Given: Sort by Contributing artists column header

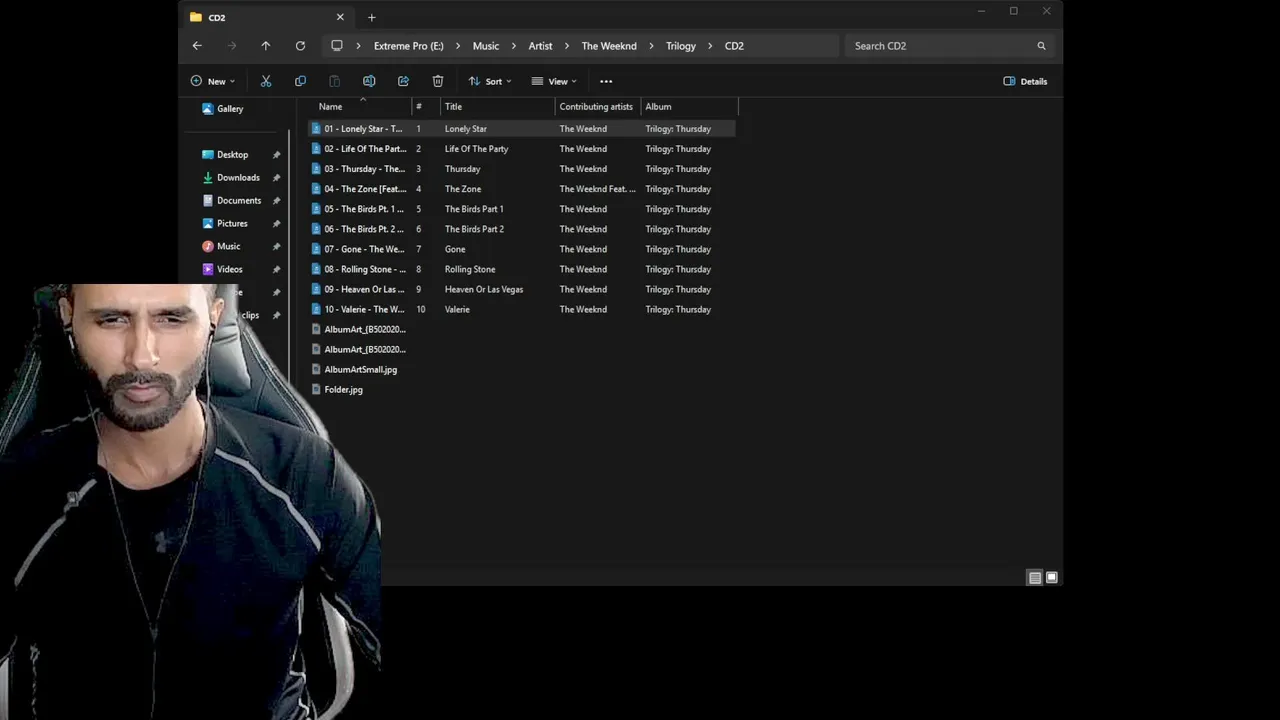Looking at the screenshot, I should [x=597, y=107].
